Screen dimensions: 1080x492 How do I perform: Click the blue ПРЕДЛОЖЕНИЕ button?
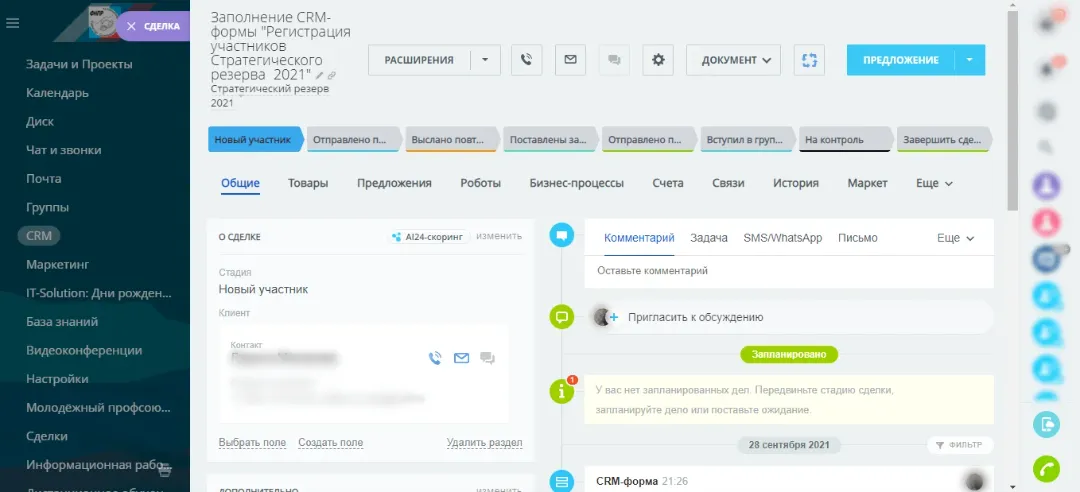click(901, 60)
